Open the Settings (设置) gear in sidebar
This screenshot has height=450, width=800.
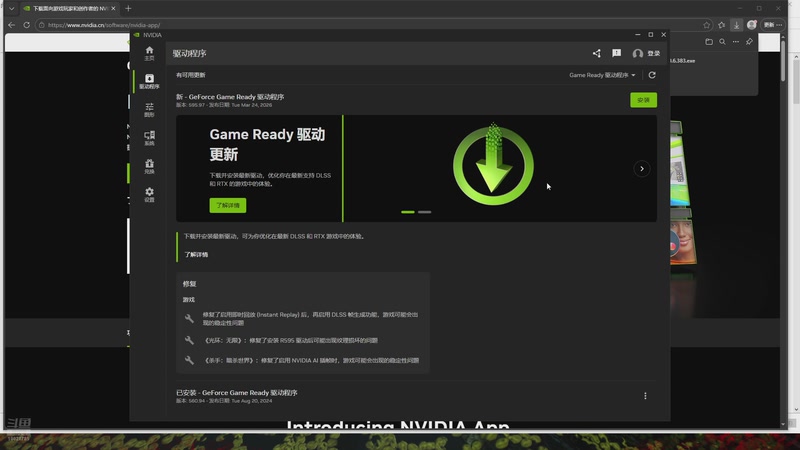click(149, 194)
